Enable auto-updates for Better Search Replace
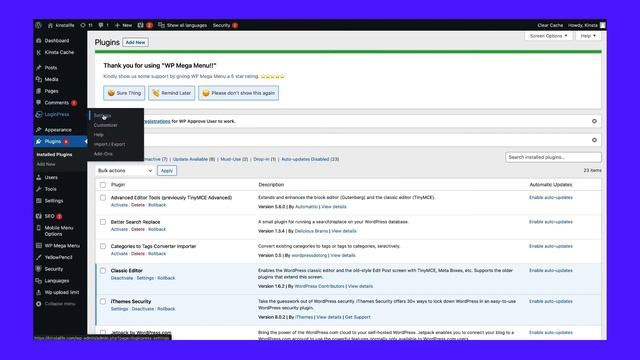The image size is (640, 360). coord(551,222)
